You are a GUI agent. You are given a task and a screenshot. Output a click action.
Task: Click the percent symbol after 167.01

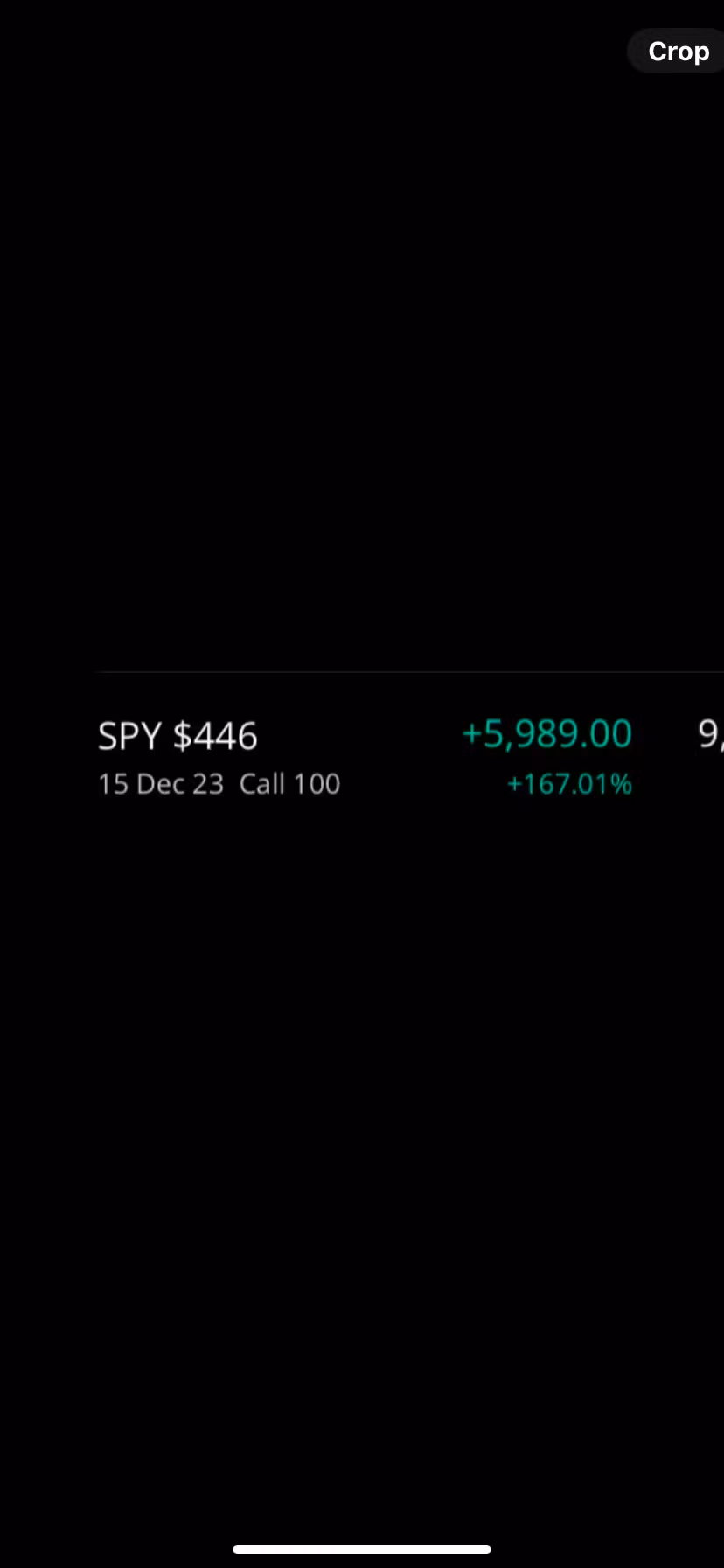[622, 784]
